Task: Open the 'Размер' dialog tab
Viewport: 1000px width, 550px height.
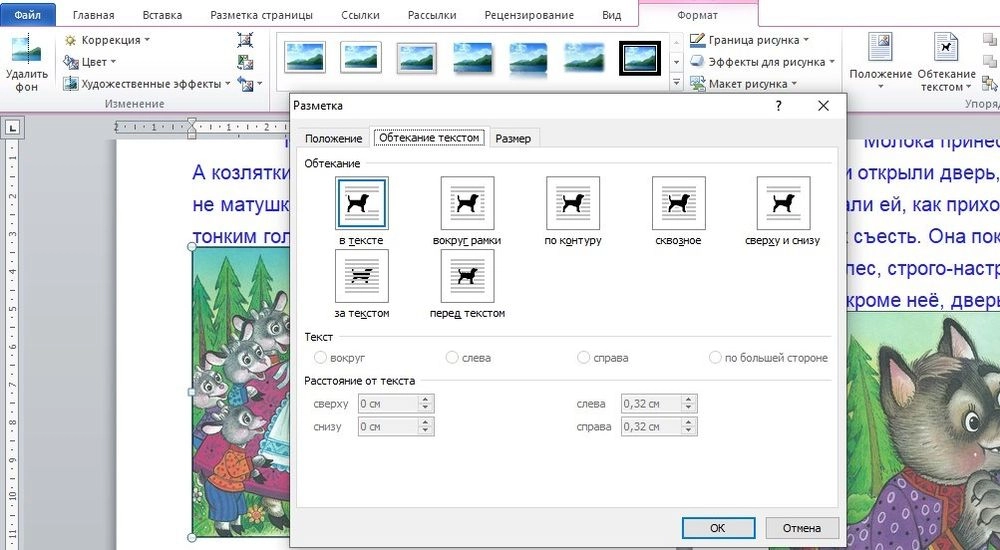Action: (x=513, y=138)
